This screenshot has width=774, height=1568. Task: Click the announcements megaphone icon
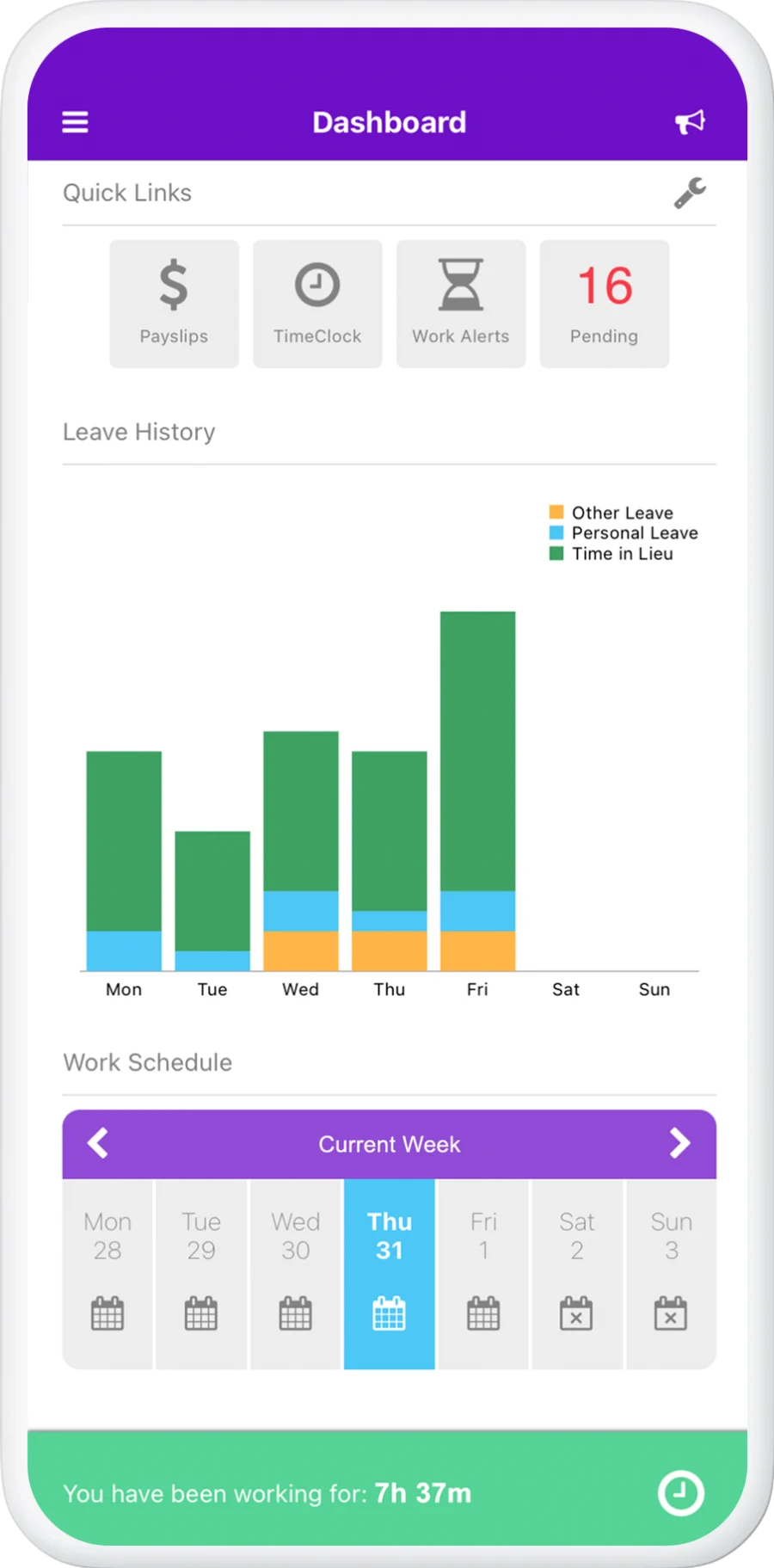tap(691, 121)
